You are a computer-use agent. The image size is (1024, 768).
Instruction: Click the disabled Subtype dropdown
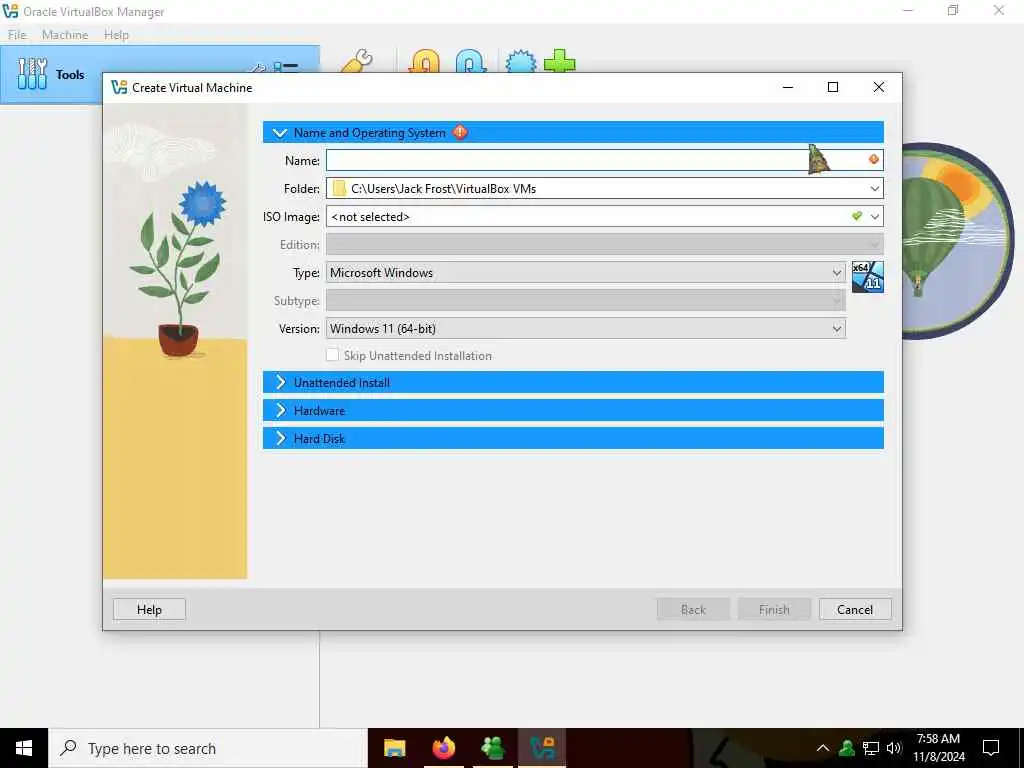585,300
